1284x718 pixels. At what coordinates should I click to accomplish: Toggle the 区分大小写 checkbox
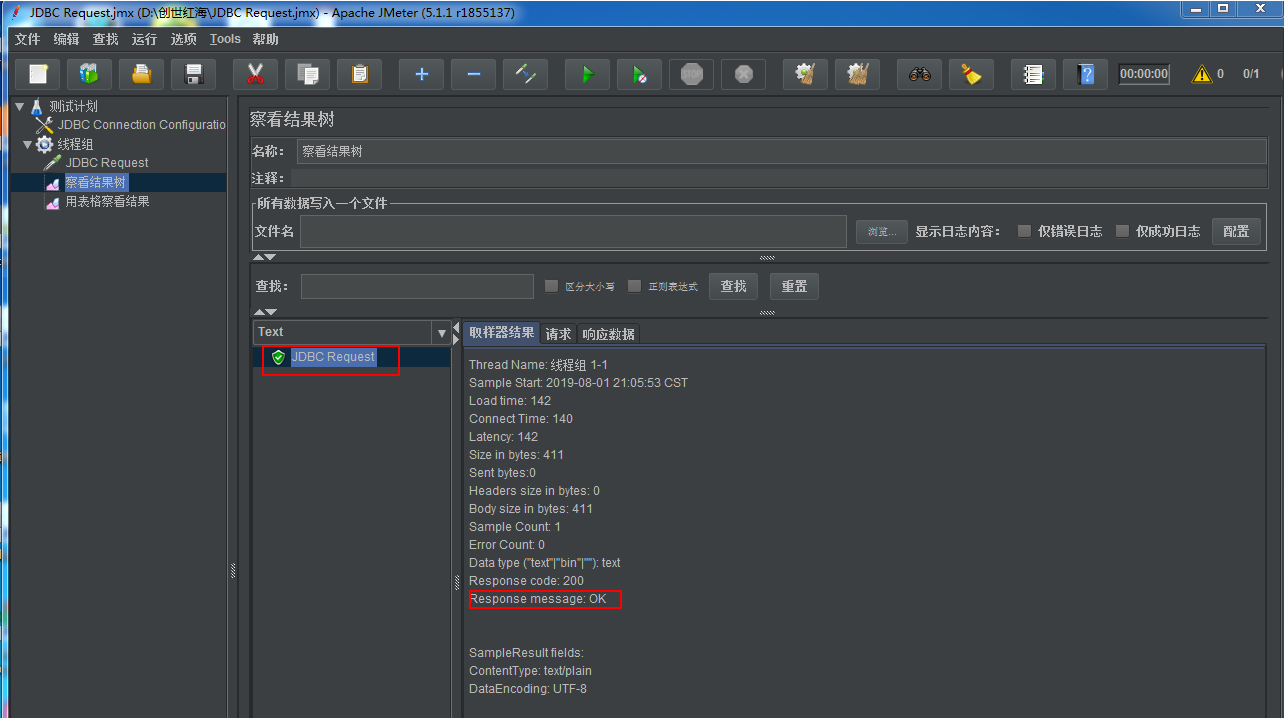point(551,286)
